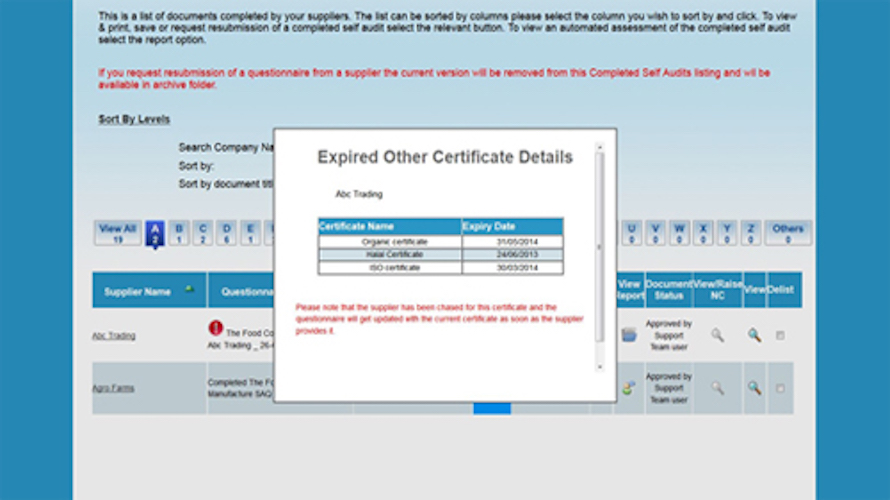This screenshot has width=890, height=500.
Task: Open View magnifier icon for Agro Farms
Action: [x=754, y=388]
